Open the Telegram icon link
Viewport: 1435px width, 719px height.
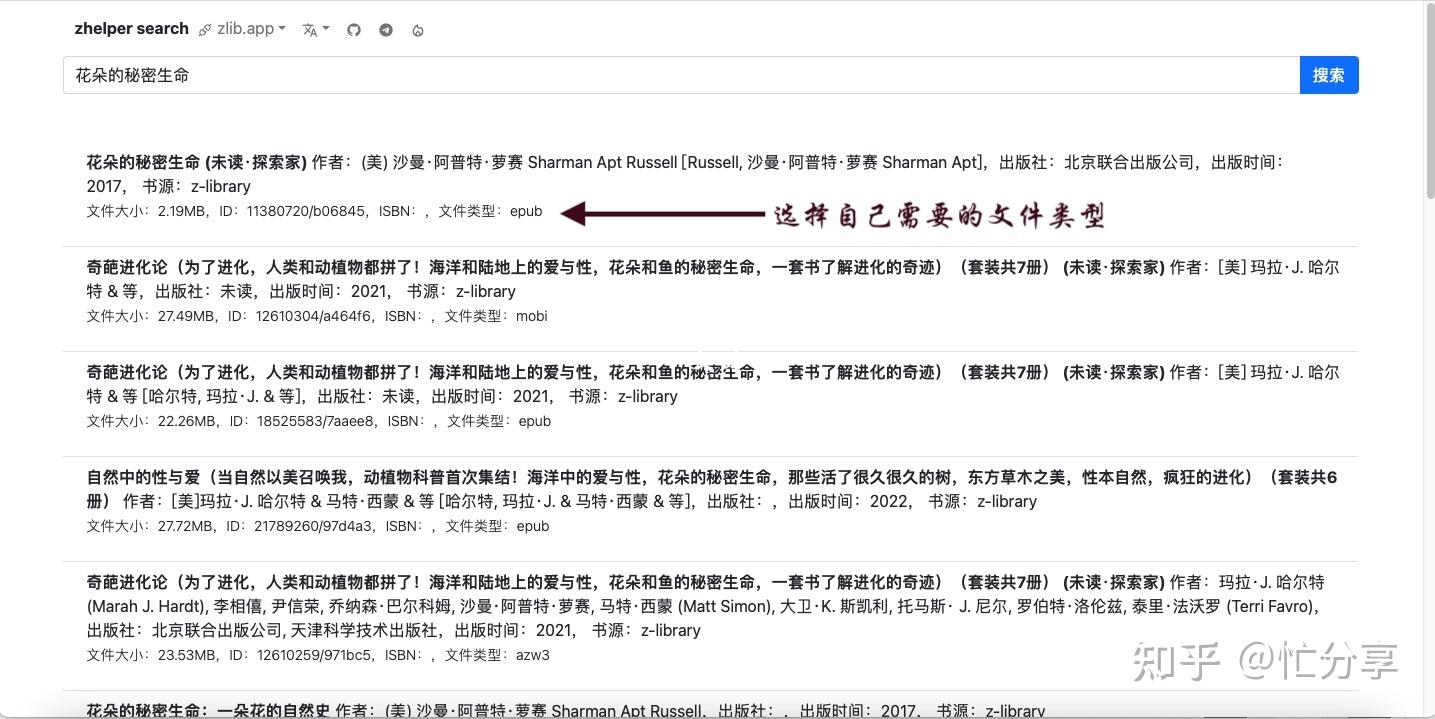pyautogui.click(x=385, y=30)
